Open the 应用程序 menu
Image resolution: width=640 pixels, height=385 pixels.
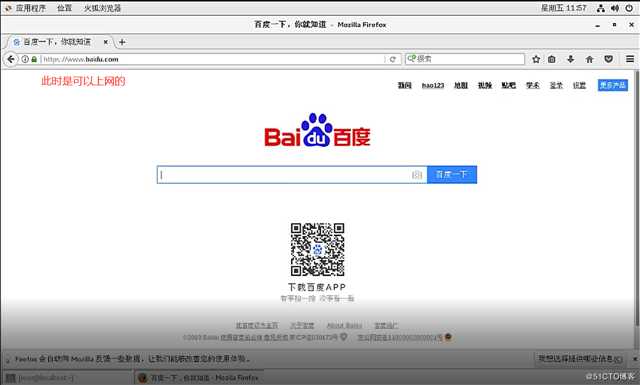click(31, 8)
